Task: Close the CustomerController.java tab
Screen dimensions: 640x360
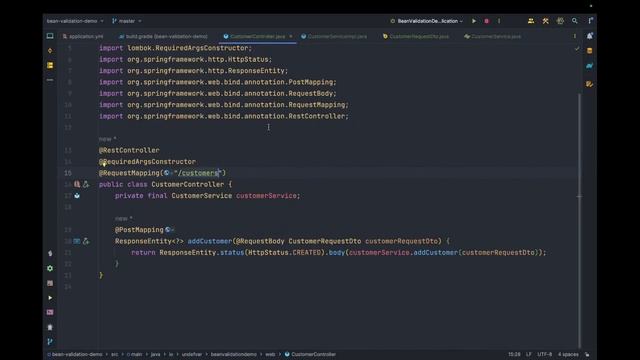Action: pos(291,36)
